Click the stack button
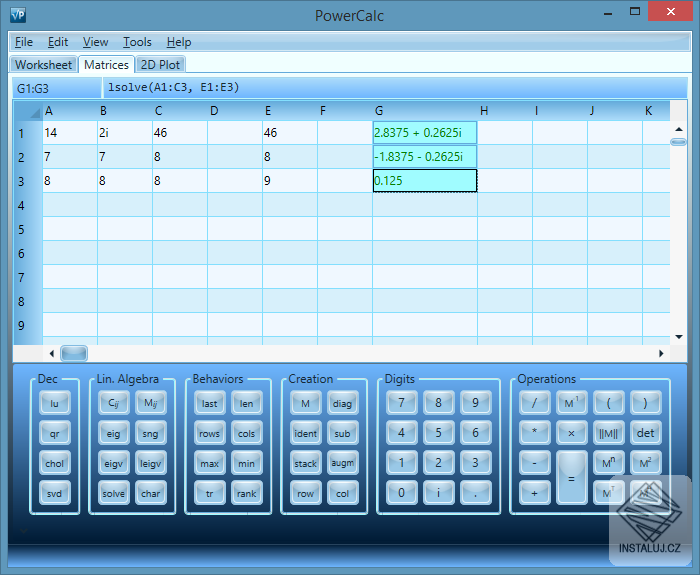This screenshot has height=575, width=700. pyautogui.click(x=305, y=463)
